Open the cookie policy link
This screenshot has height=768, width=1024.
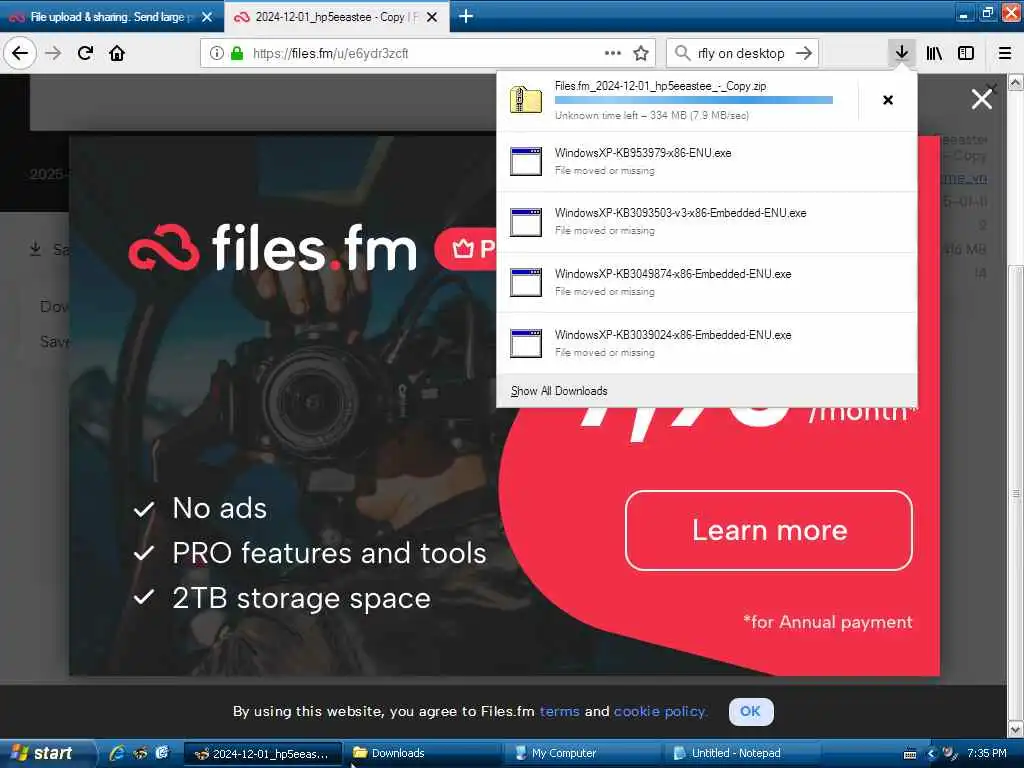click(x=660, y=711)
